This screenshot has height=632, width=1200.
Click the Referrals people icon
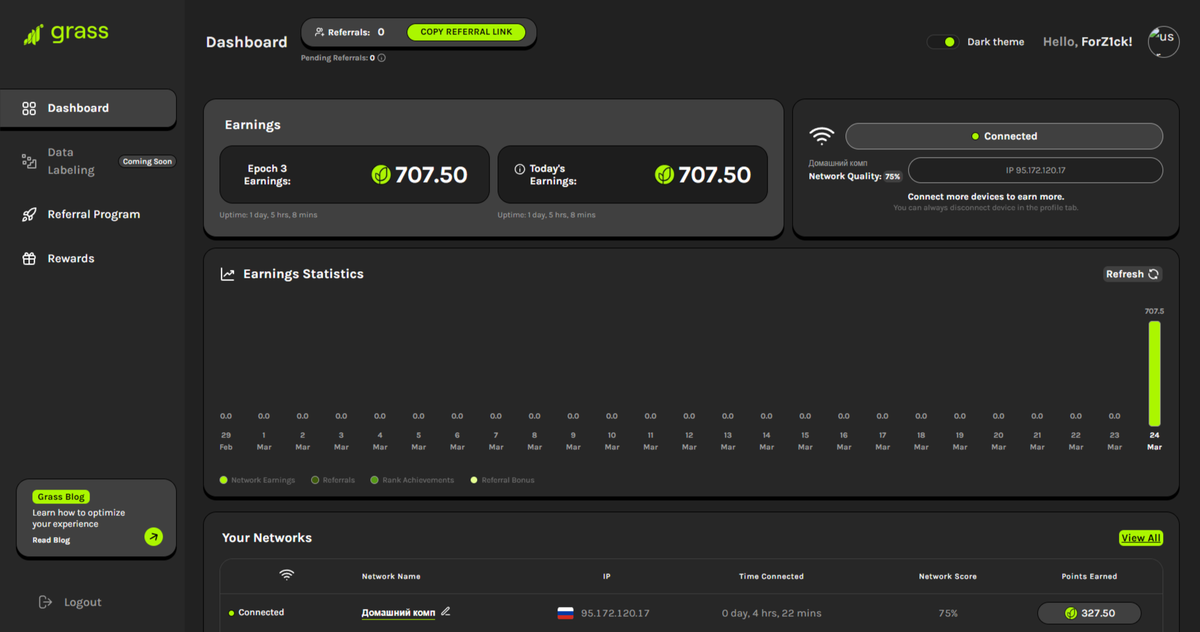(x=319, y=32)
